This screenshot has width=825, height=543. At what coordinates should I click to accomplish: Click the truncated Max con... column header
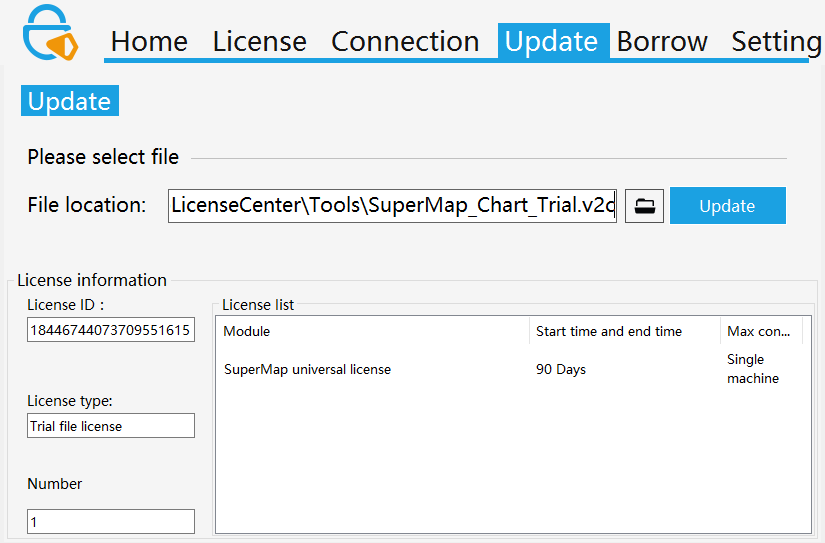tap(760, 331)
